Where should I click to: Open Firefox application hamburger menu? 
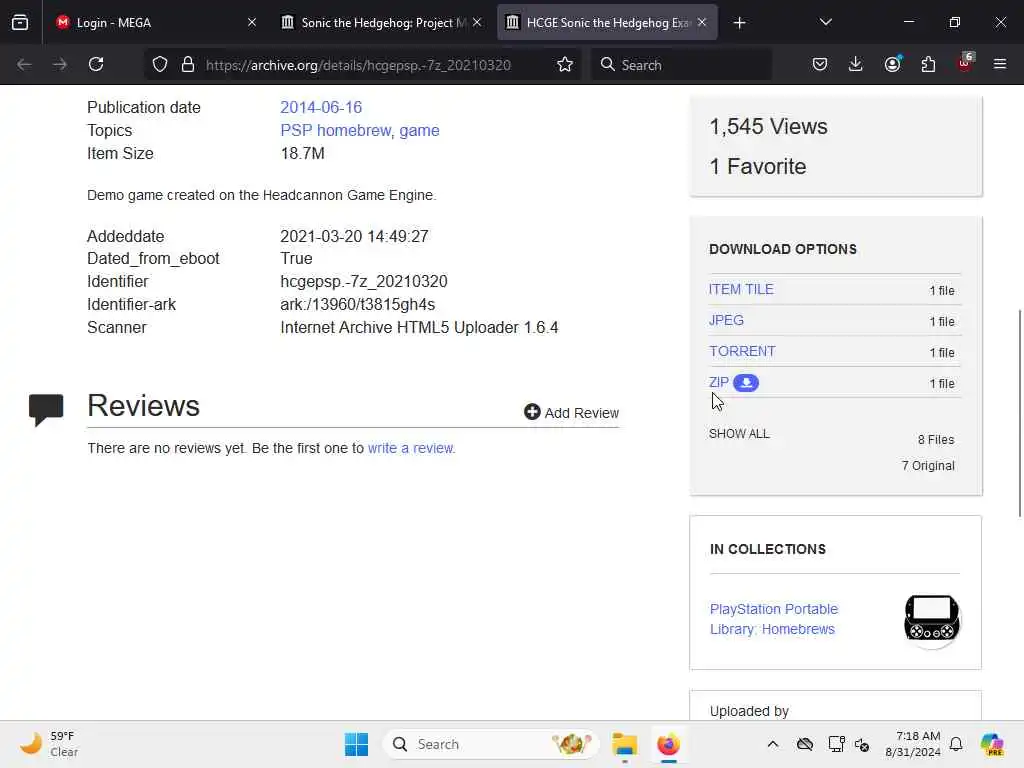point(1000,65)
